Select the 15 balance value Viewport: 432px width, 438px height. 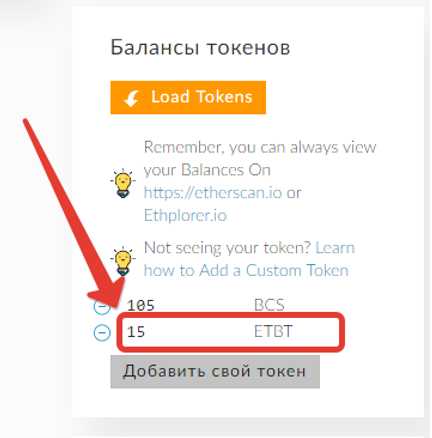click(136, 332)
